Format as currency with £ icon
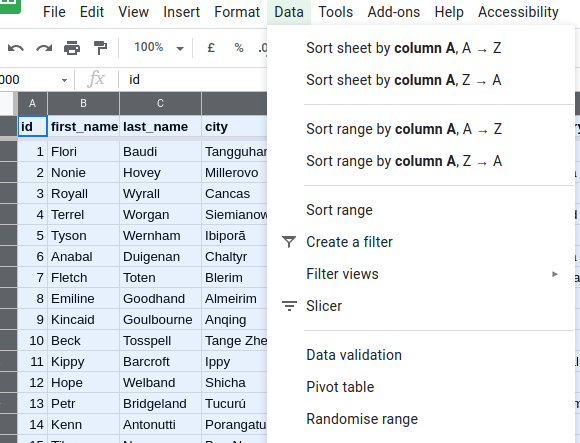 [211, 48]
